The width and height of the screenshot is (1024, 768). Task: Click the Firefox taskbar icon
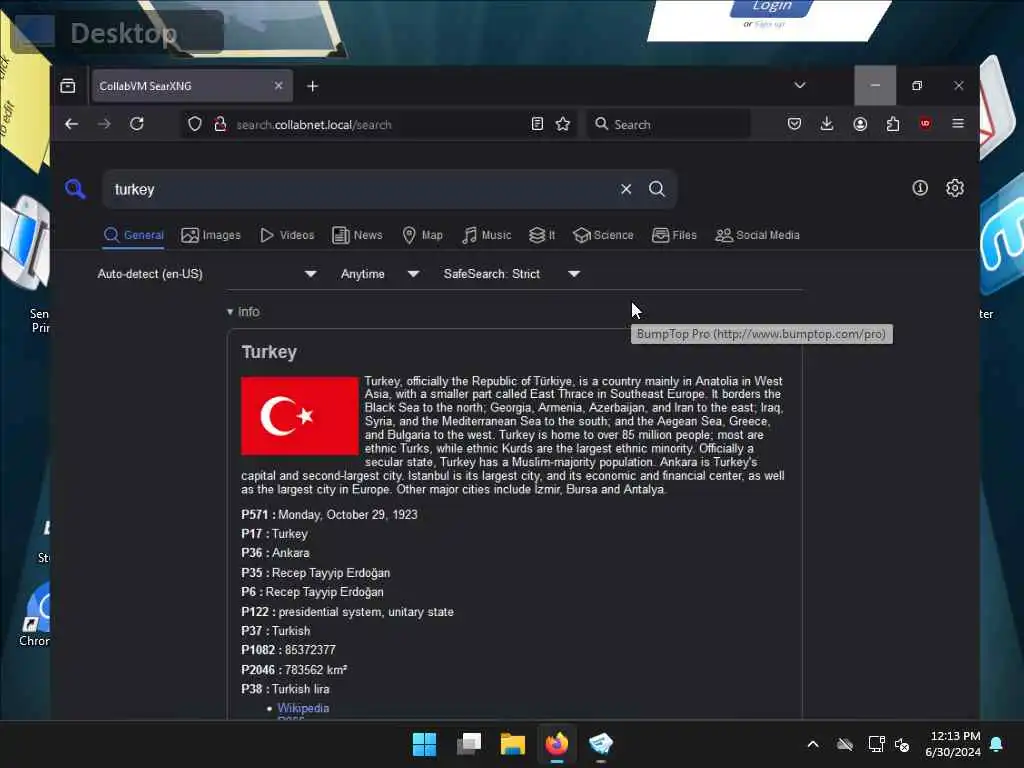556,744
